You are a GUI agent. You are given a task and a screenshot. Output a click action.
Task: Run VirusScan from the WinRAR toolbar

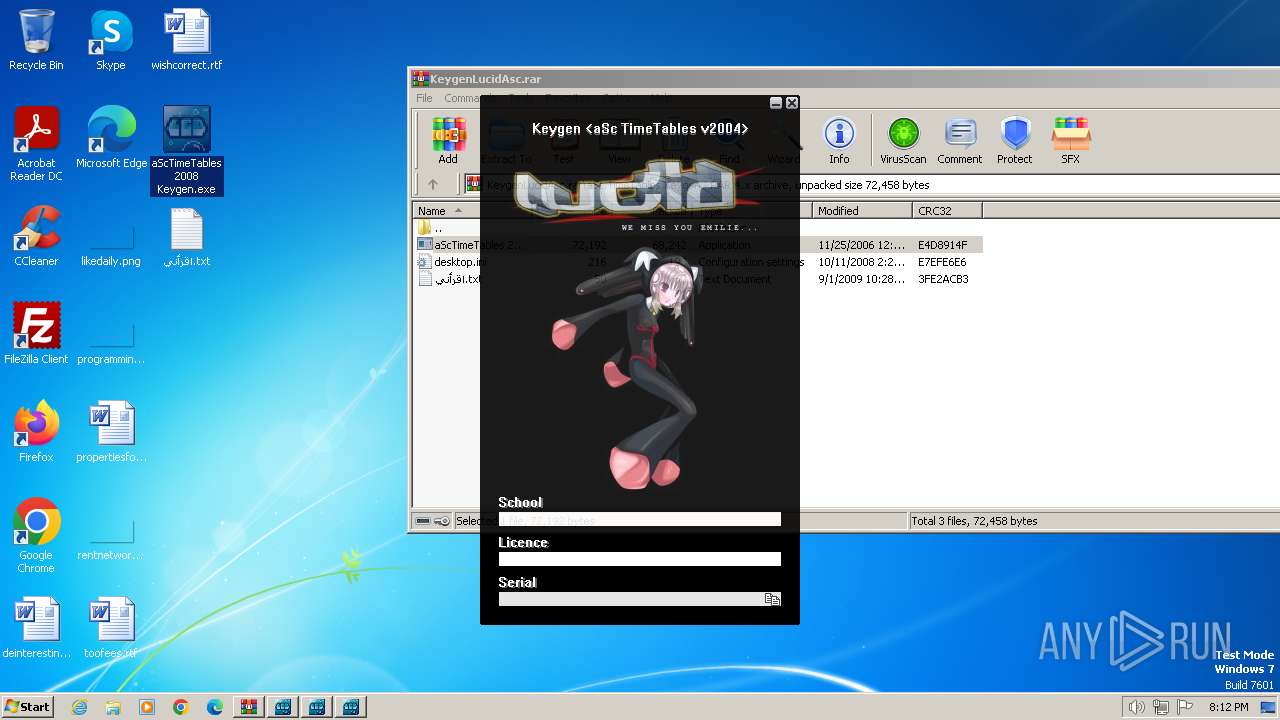pyautogui.click(x=903, y=141)
